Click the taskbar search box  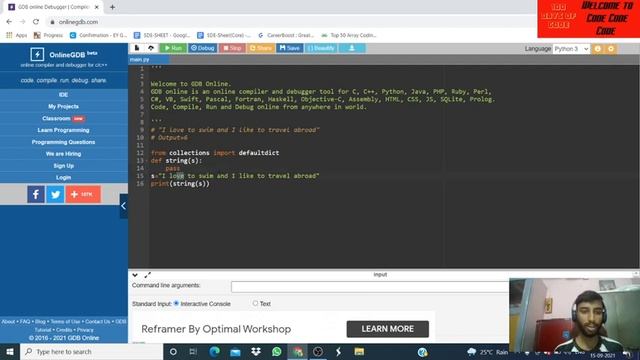point(91,352)
